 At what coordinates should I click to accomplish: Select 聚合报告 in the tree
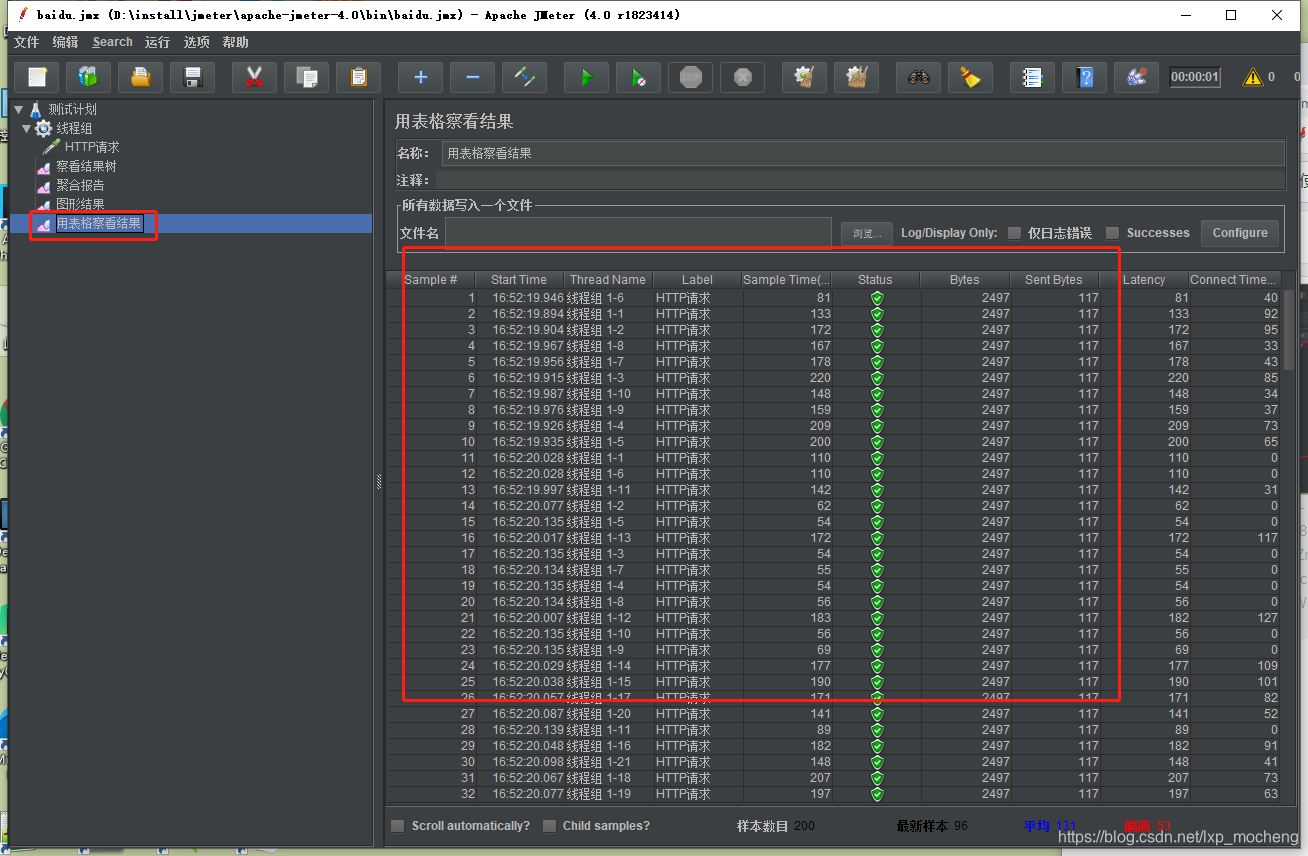80,185
